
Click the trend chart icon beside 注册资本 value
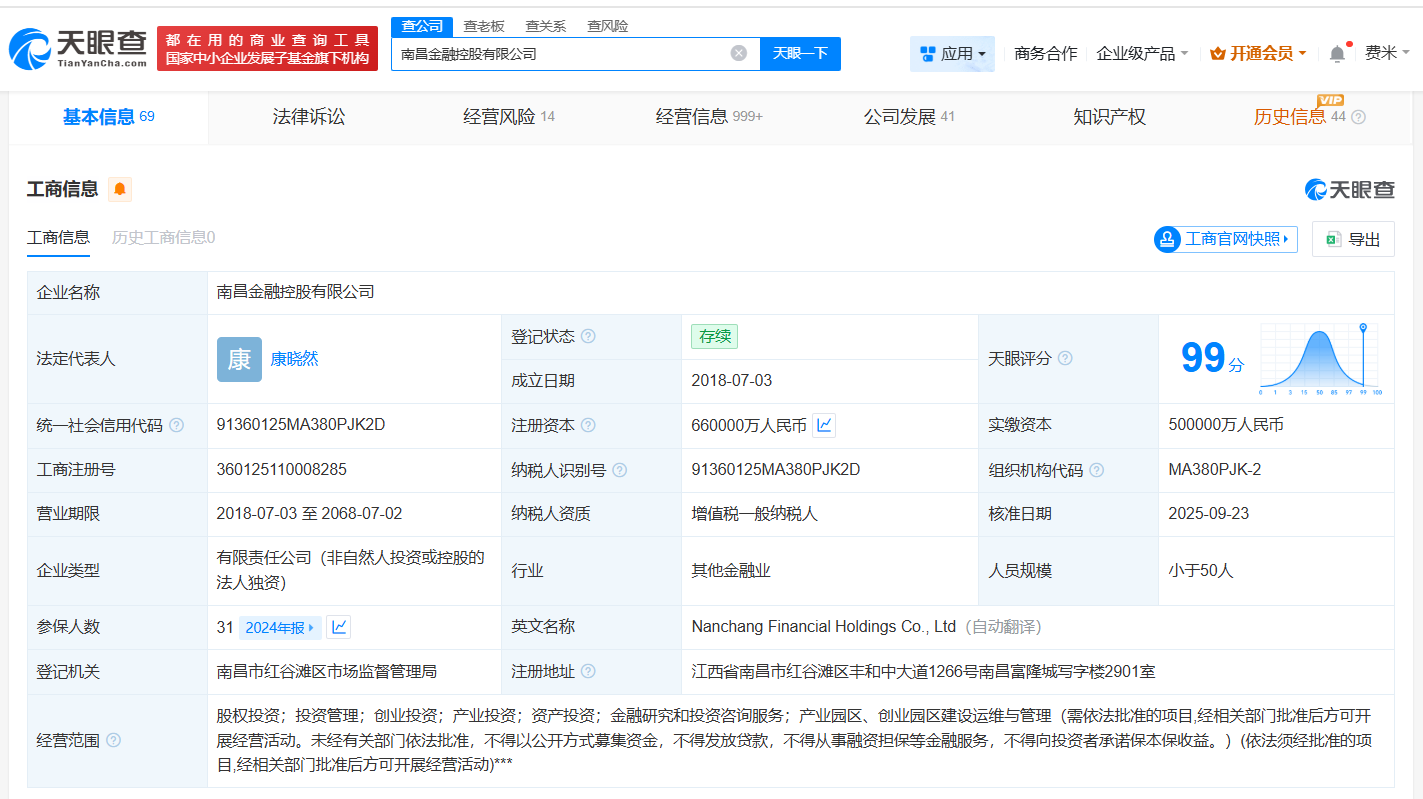(x=824, y=424)
